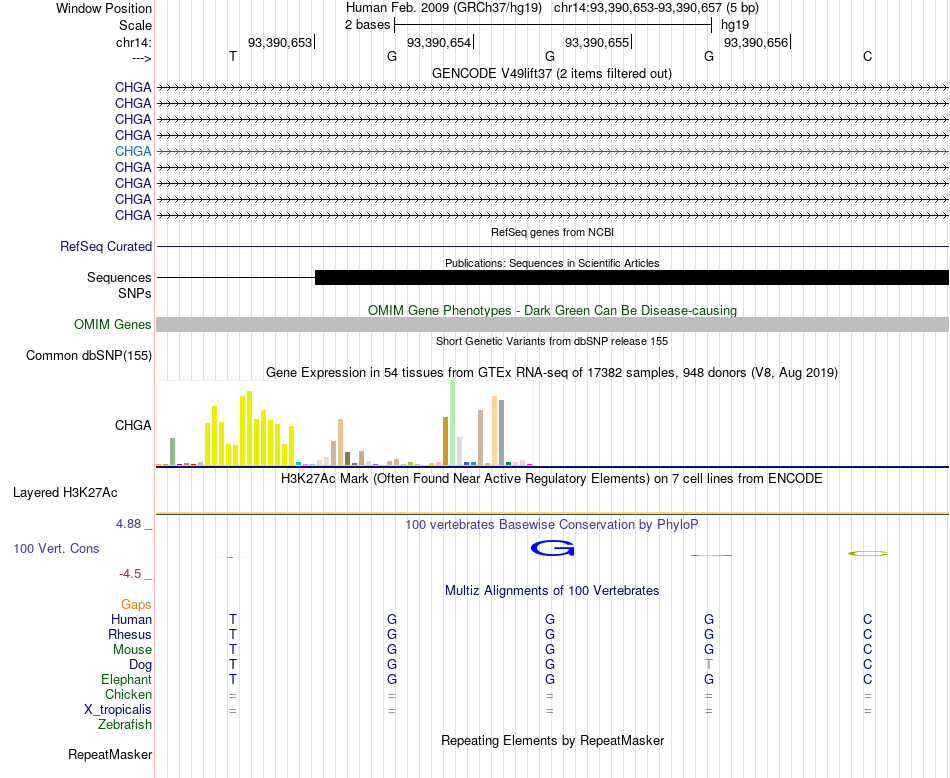Open the OMIM Genes track label
The height and width of the screenshot is (778, 950).
click(x=112, y=324)
